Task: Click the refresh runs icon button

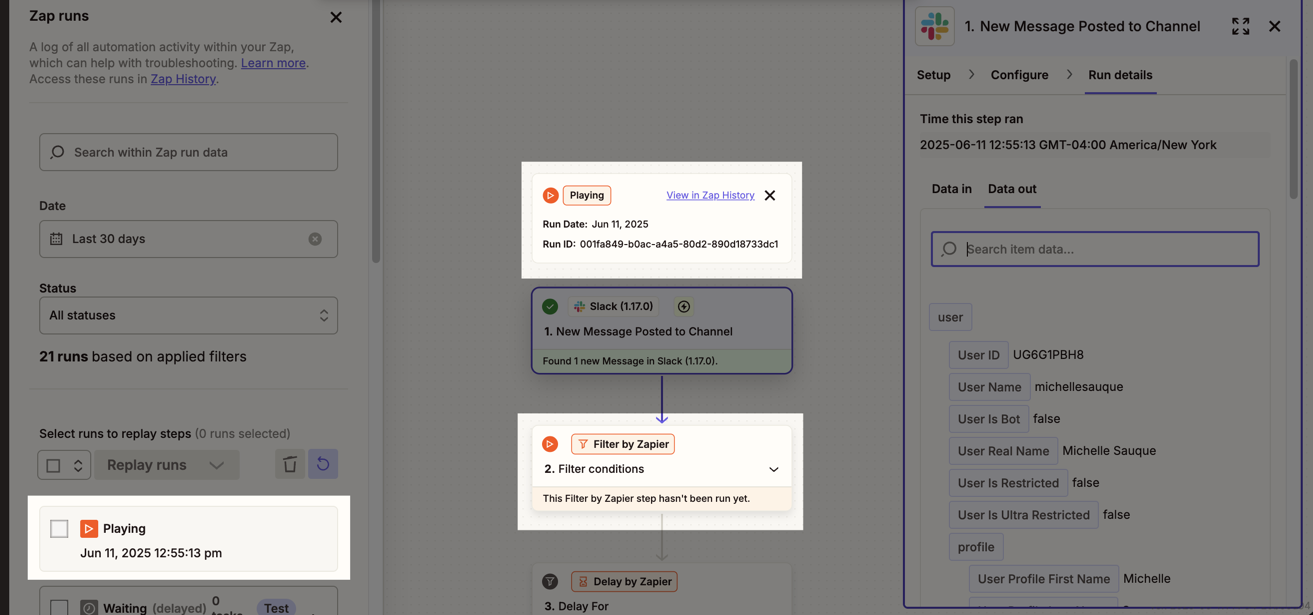Action: [323, 464]
